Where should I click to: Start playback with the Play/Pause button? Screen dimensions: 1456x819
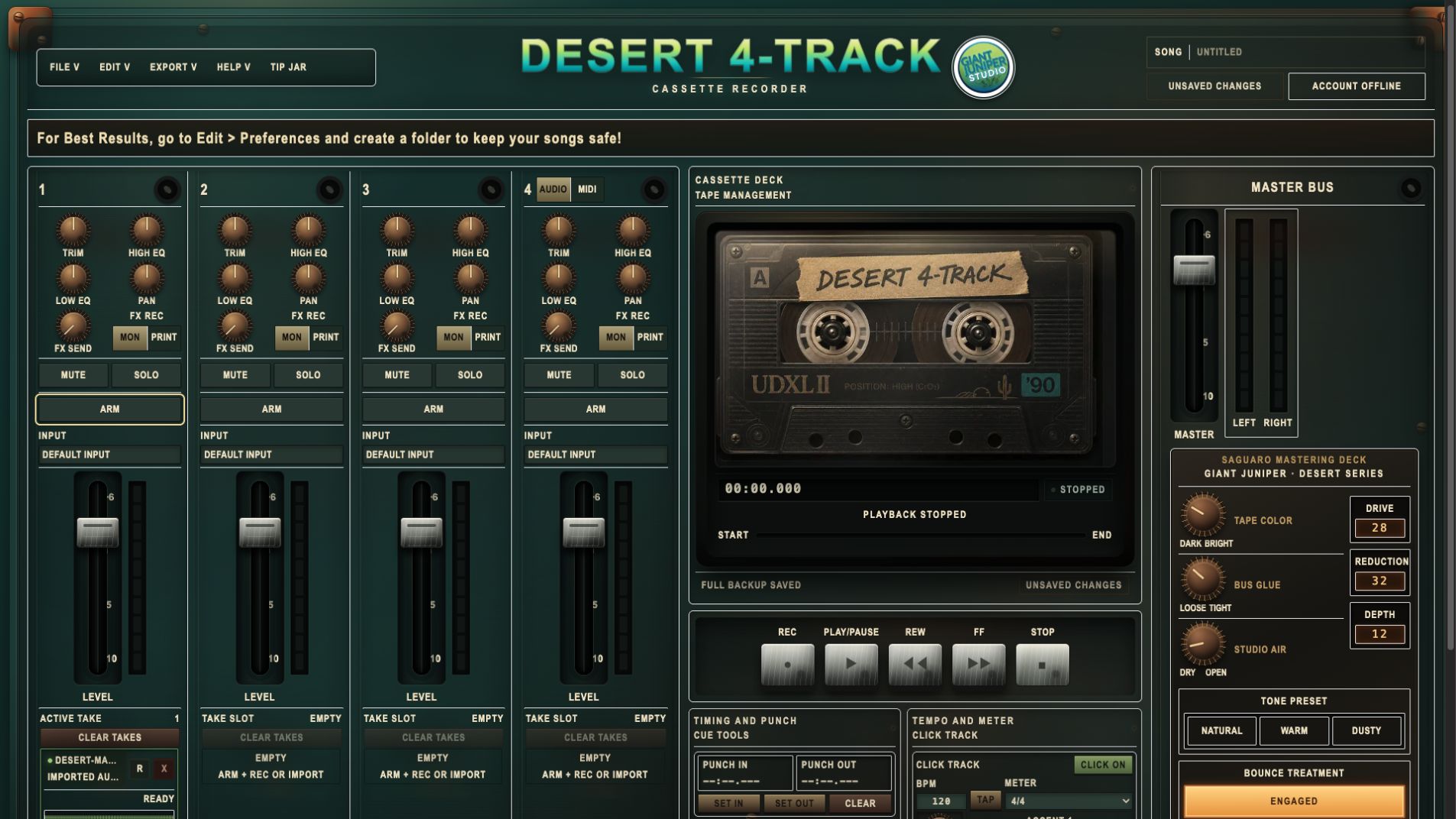pos(851,664)
